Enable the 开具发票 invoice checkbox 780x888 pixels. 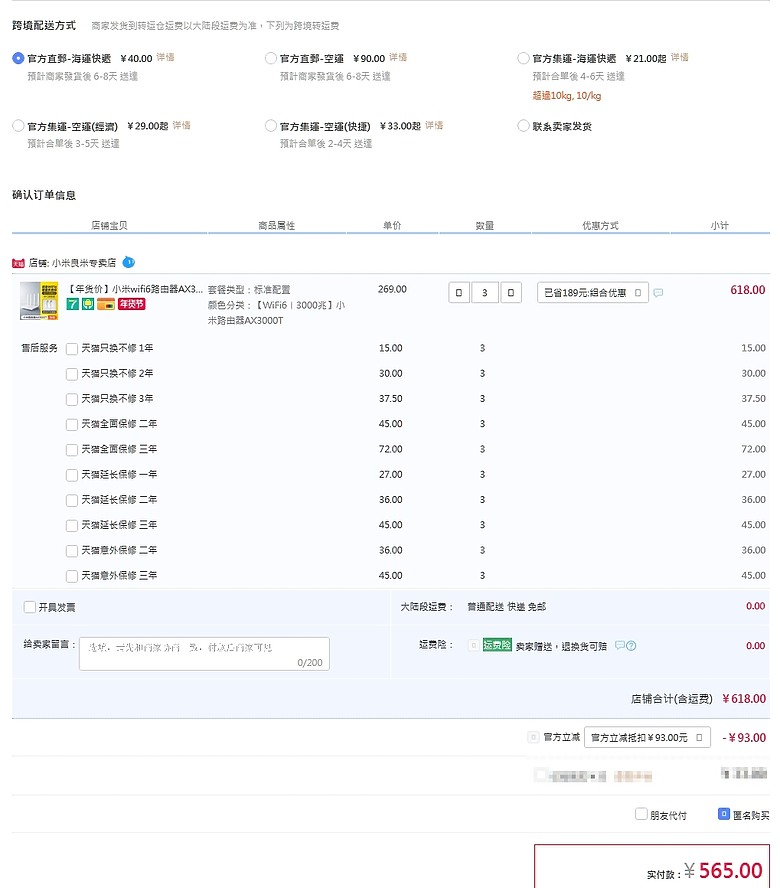pos(30,607)
